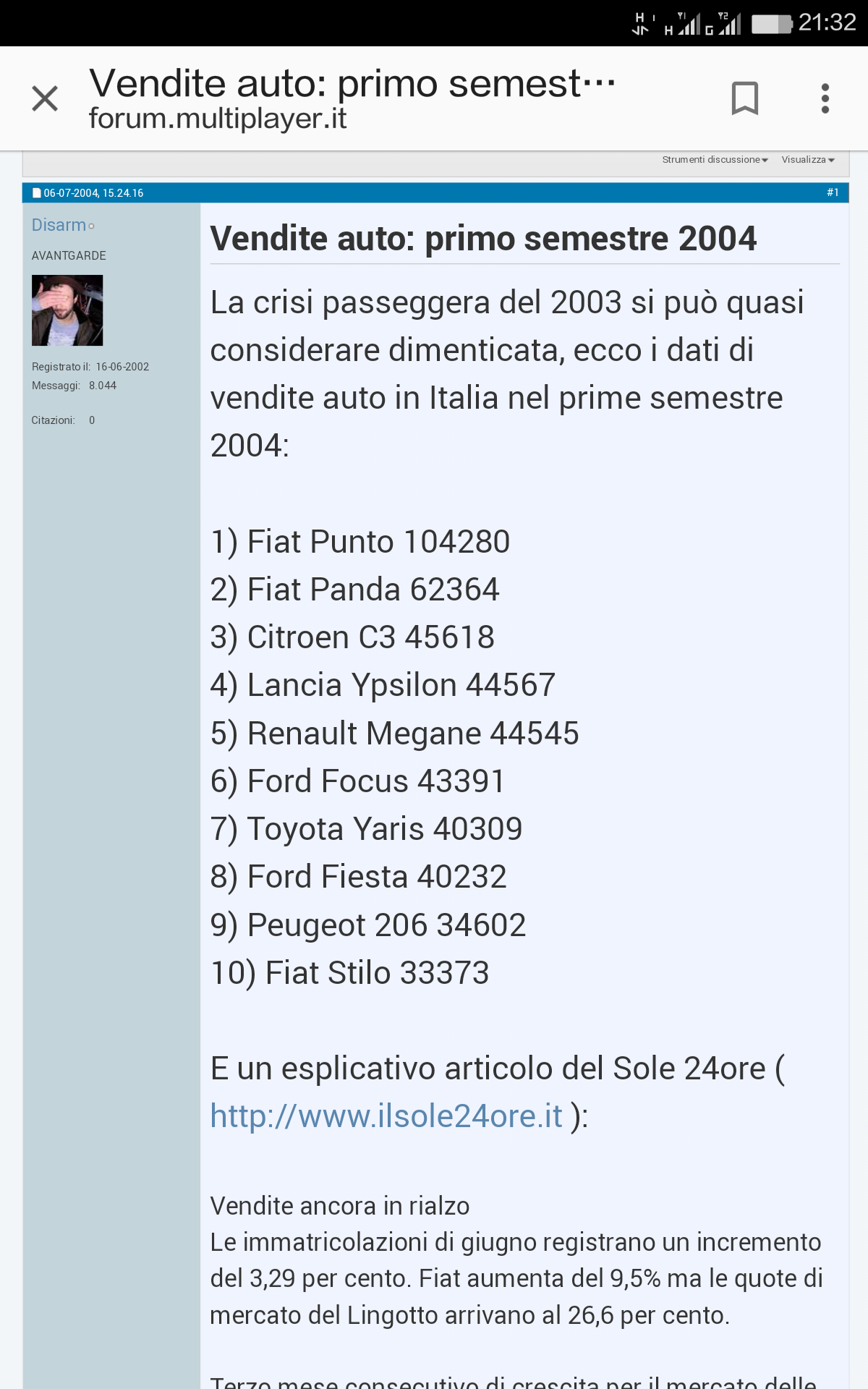
Task: Open the www.ilsole24ore.it hyperlink
Action: pyautogui.click(x=386, y=1116)
